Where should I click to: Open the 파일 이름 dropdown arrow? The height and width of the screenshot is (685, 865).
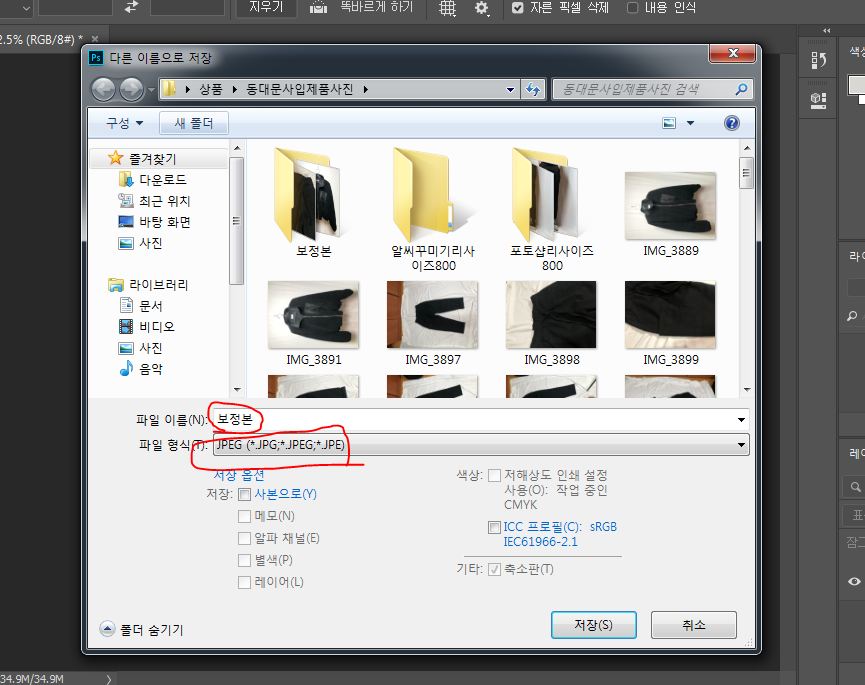[x=741, y=420]
